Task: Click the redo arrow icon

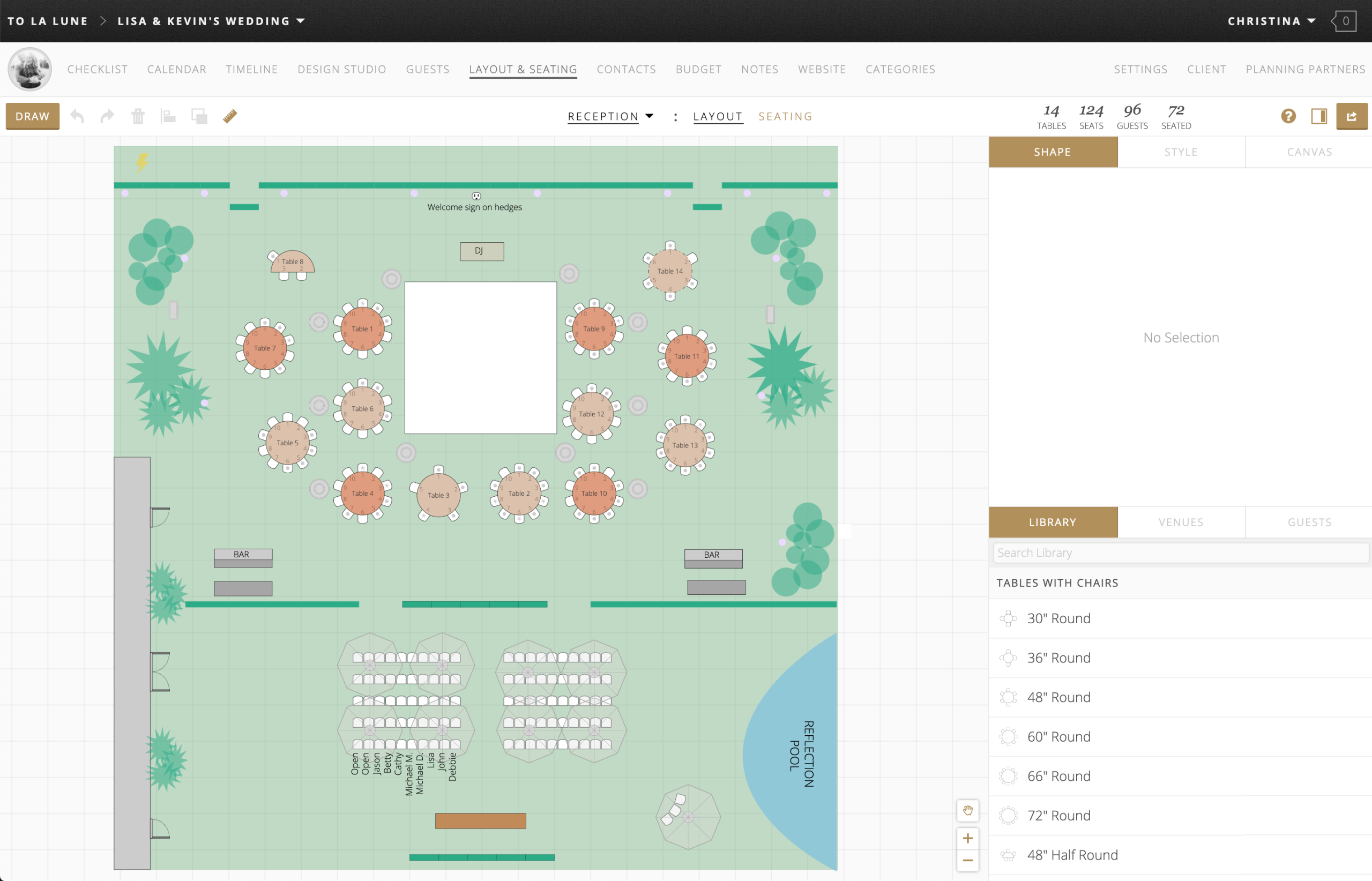Action: pyautogui.click(x=107, y=116)
